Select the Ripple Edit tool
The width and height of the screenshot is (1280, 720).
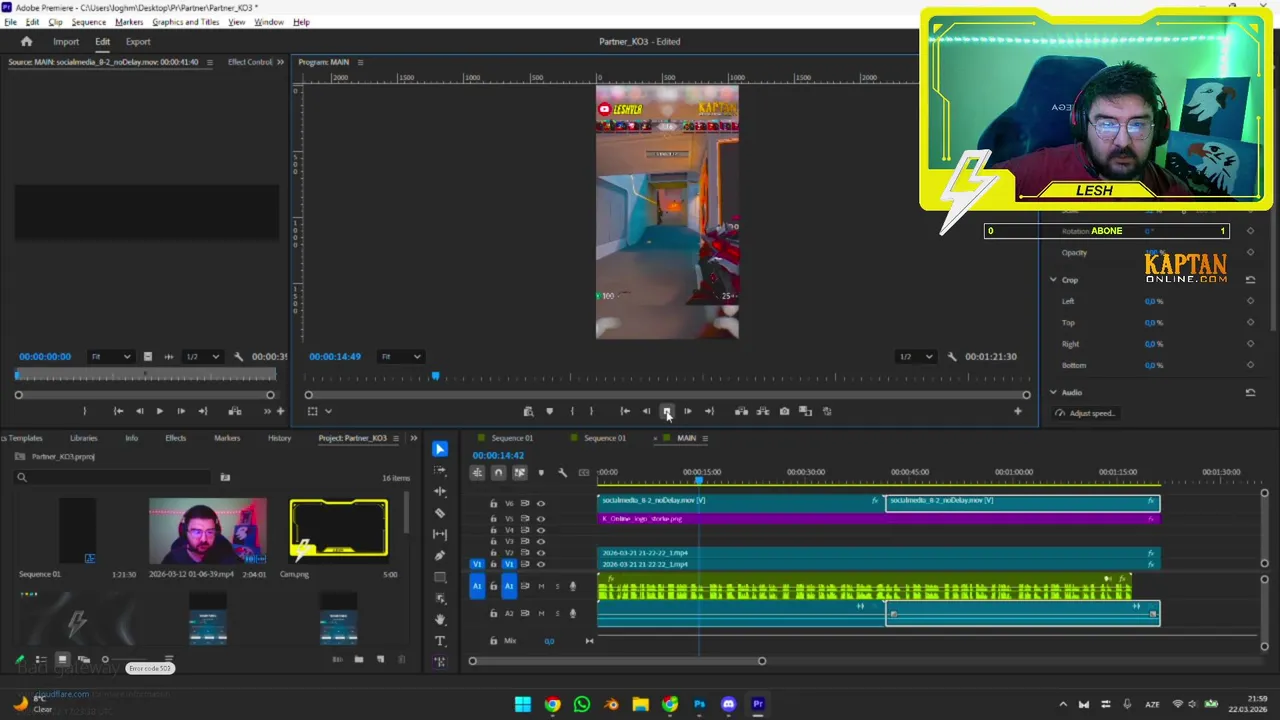coord(440,491)
